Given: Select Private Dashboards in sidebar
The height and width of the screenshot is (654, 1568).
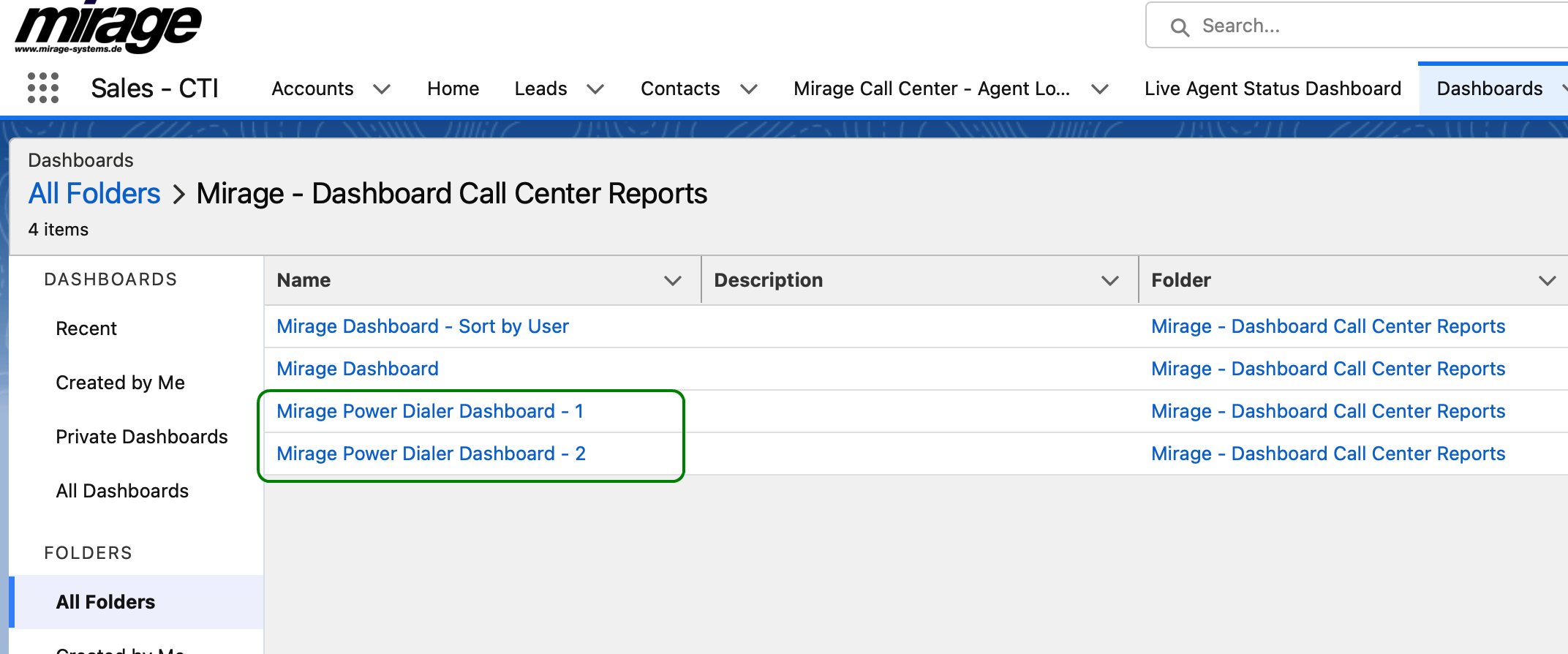Looking at the screenshot, I should (142, 437).
